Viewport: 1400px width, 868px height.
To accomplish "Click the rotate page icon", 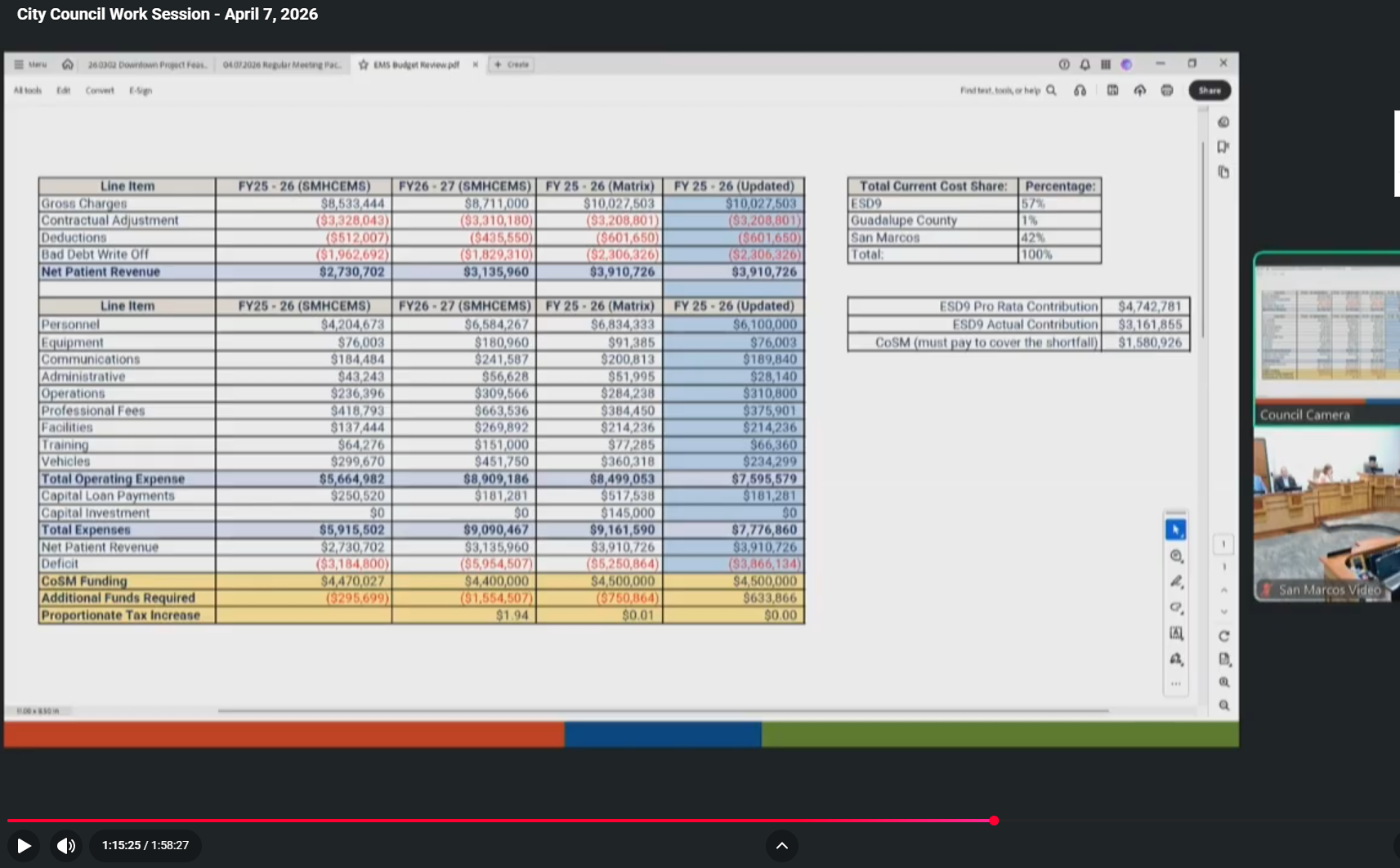I will coord(1223,636).
